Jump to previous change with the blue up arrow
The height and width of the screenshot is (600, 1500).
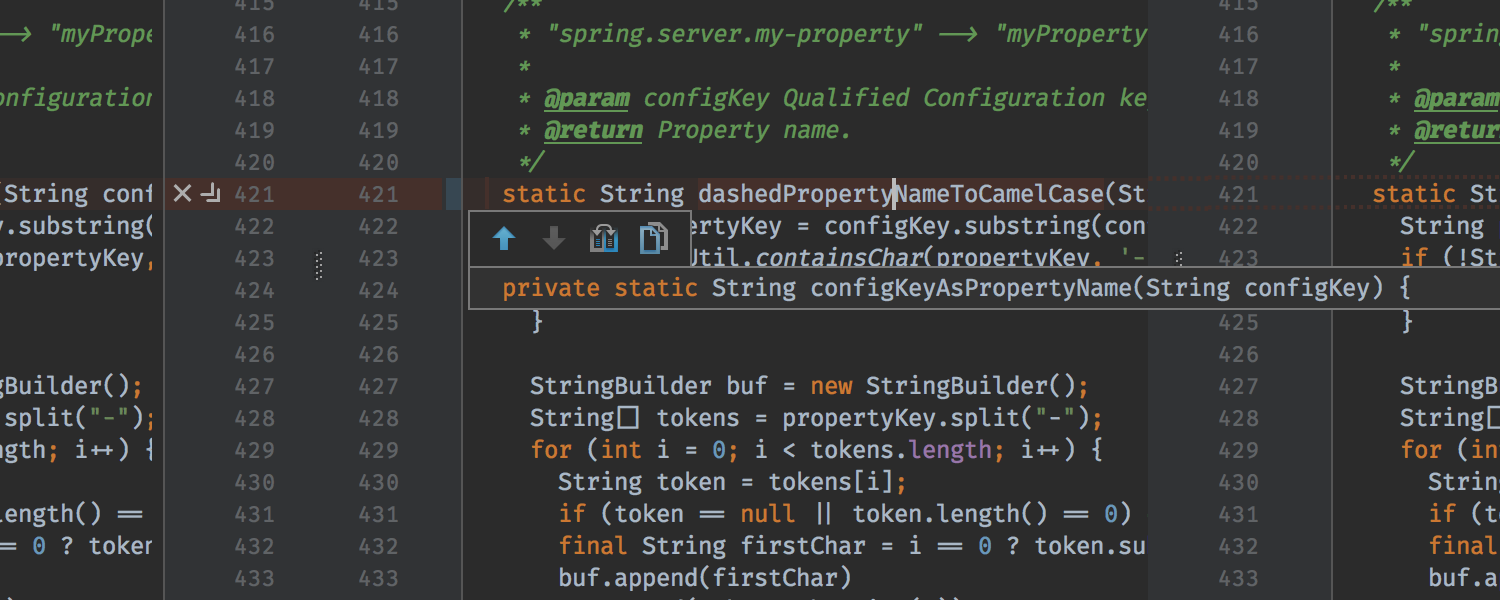[504, 239]
